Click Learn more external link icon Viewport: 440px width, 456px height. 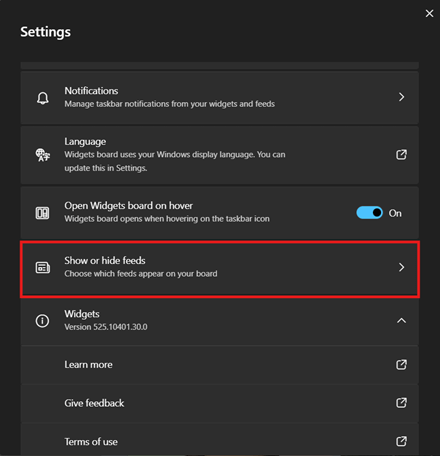(x=401, y=364)
